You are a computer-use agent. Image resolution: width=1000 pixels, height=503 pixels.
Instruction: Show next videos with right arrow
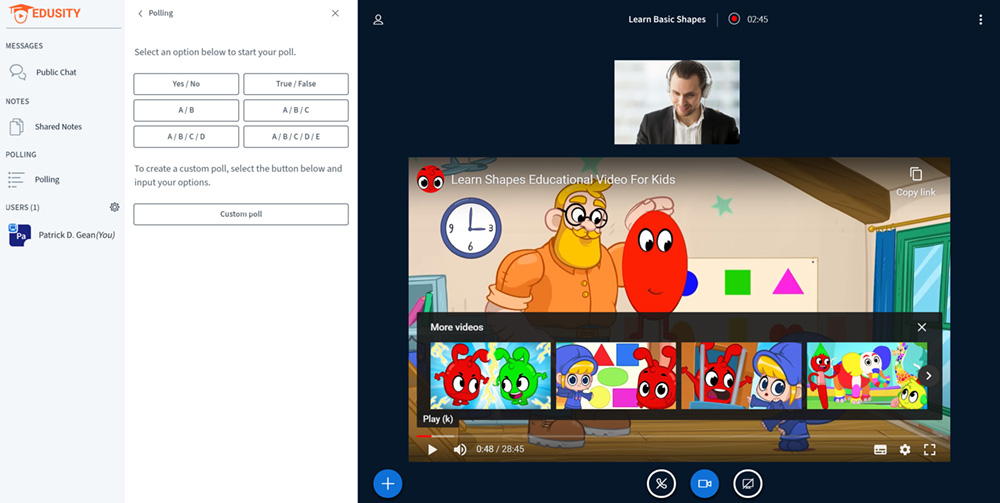pyautogui.click(x=928, y=376)
